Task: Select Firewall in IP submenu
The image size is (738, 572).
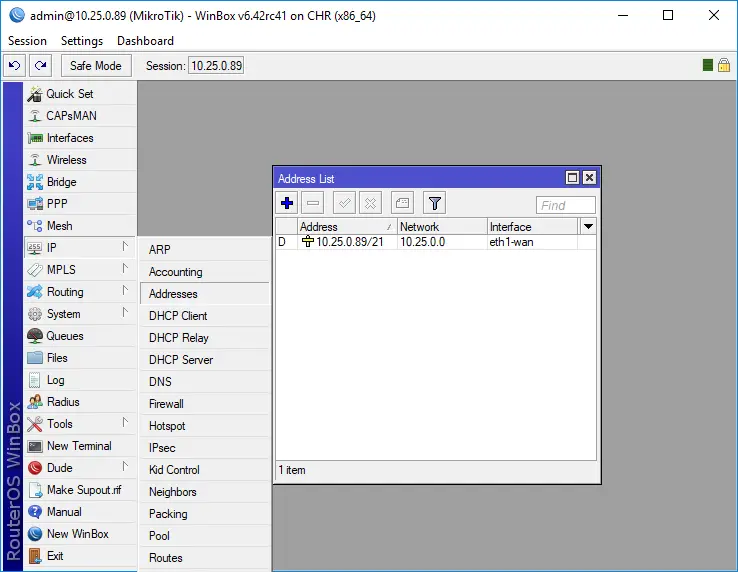Action: pos(205,404)
